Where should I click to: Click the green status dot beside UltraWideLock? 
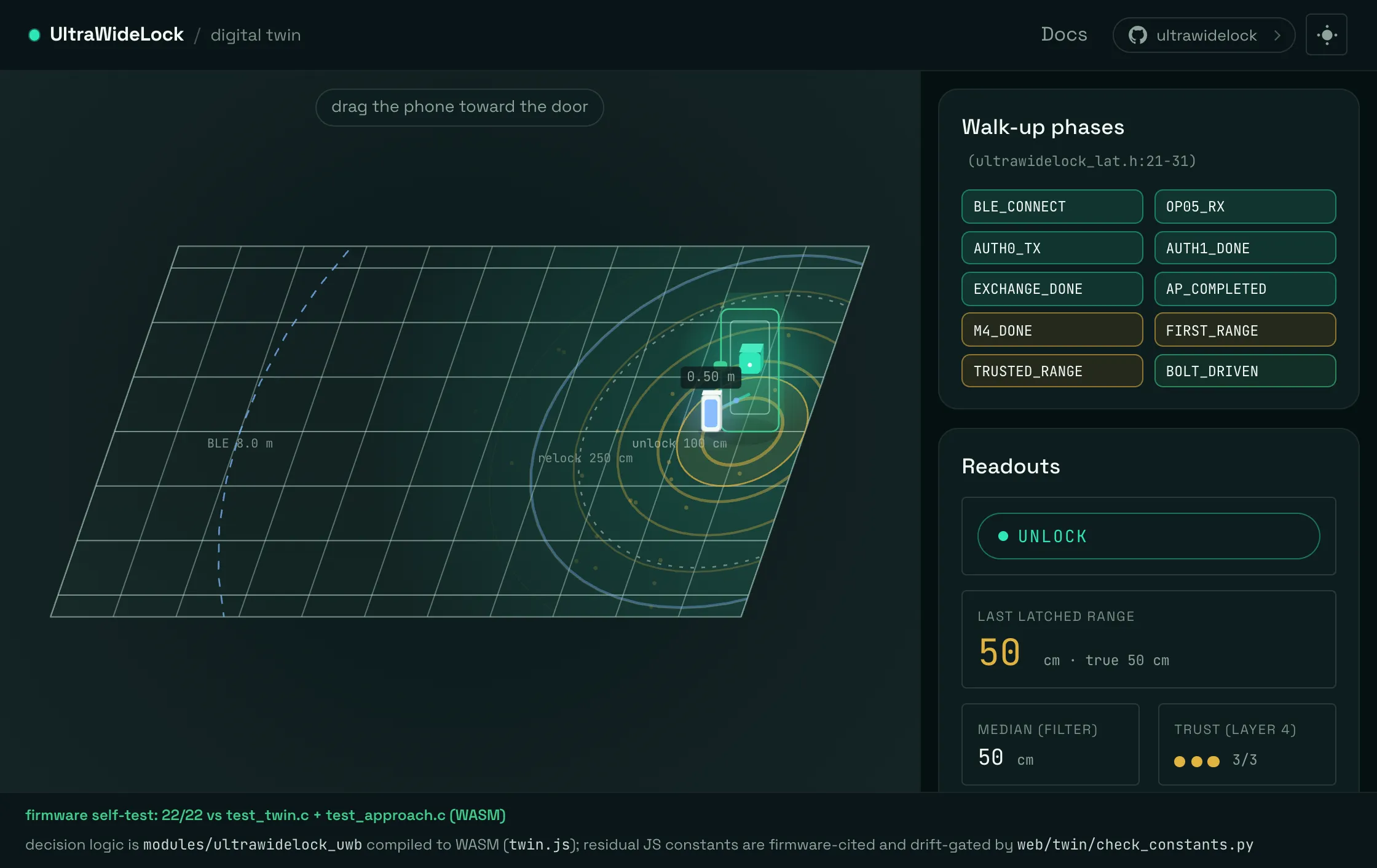(x=34, y=35)
